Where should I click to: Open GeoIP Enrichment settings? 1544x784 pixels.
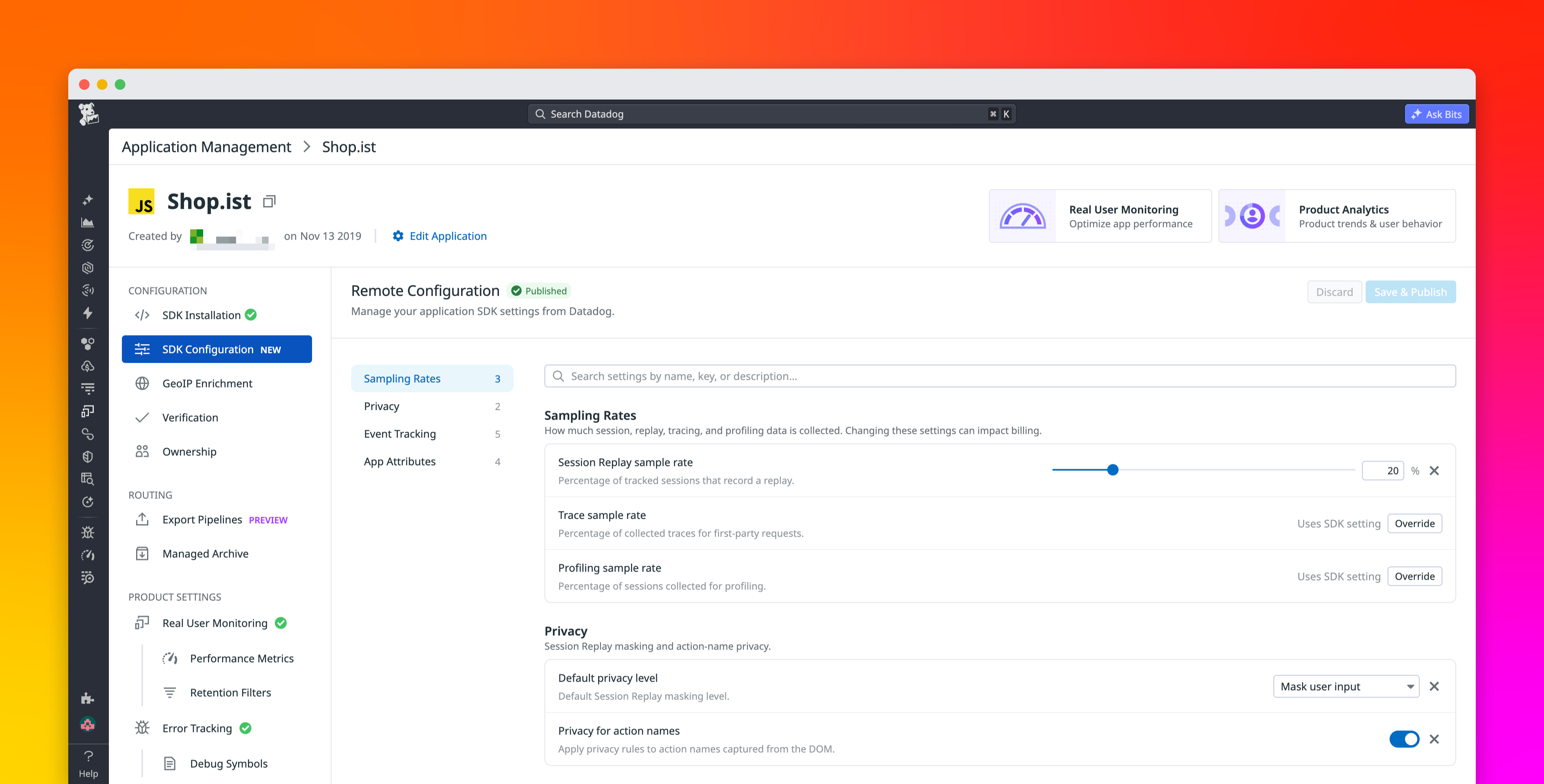pyautogui.click(x=217, y=383)
